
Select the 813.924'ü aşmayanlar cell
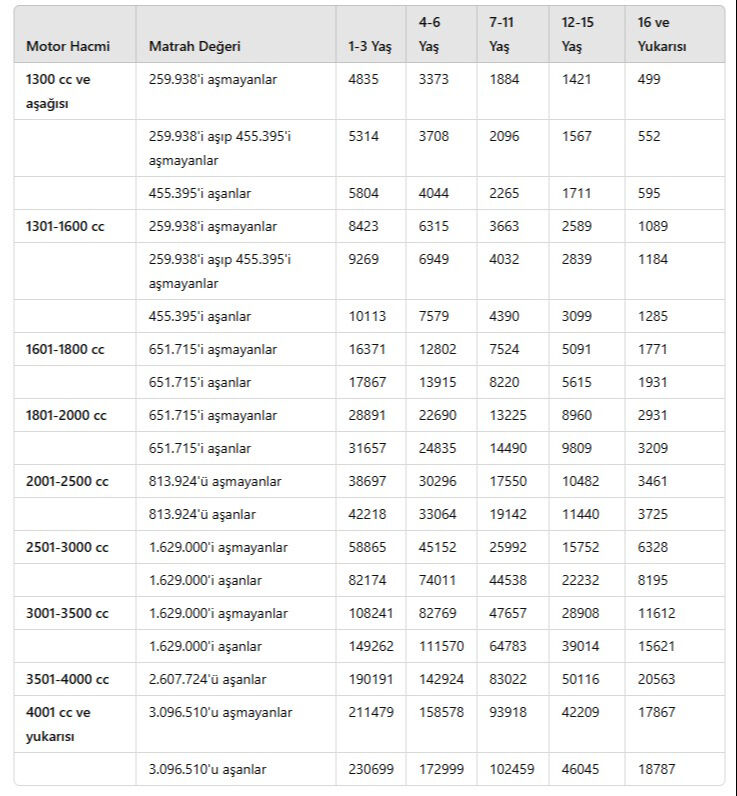coord(215,481)
